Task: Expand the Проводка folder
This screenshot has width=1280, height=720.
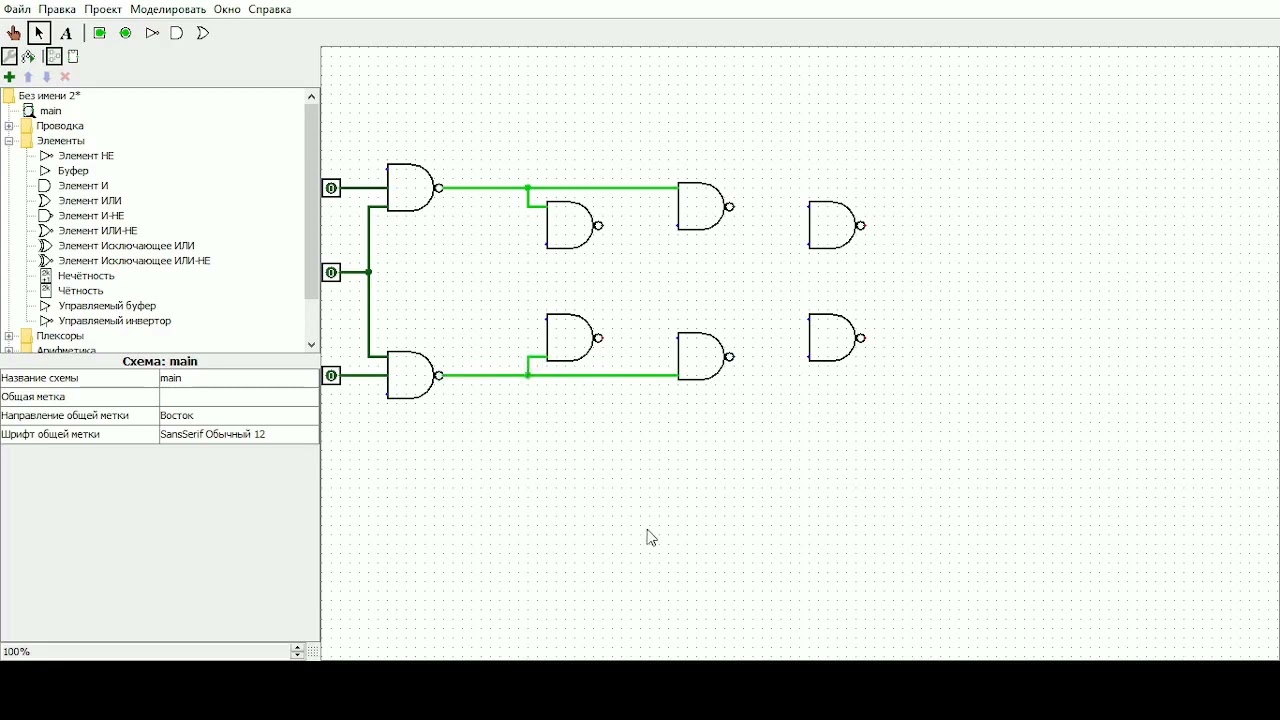Action: pos(9,126)
